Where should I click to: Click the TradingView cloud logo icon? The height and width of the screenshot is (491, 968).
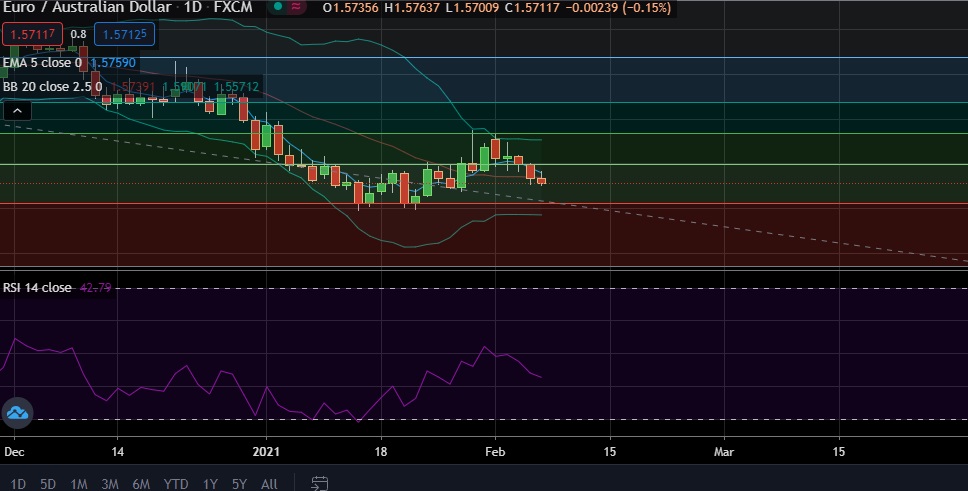[x=17, y=412]
